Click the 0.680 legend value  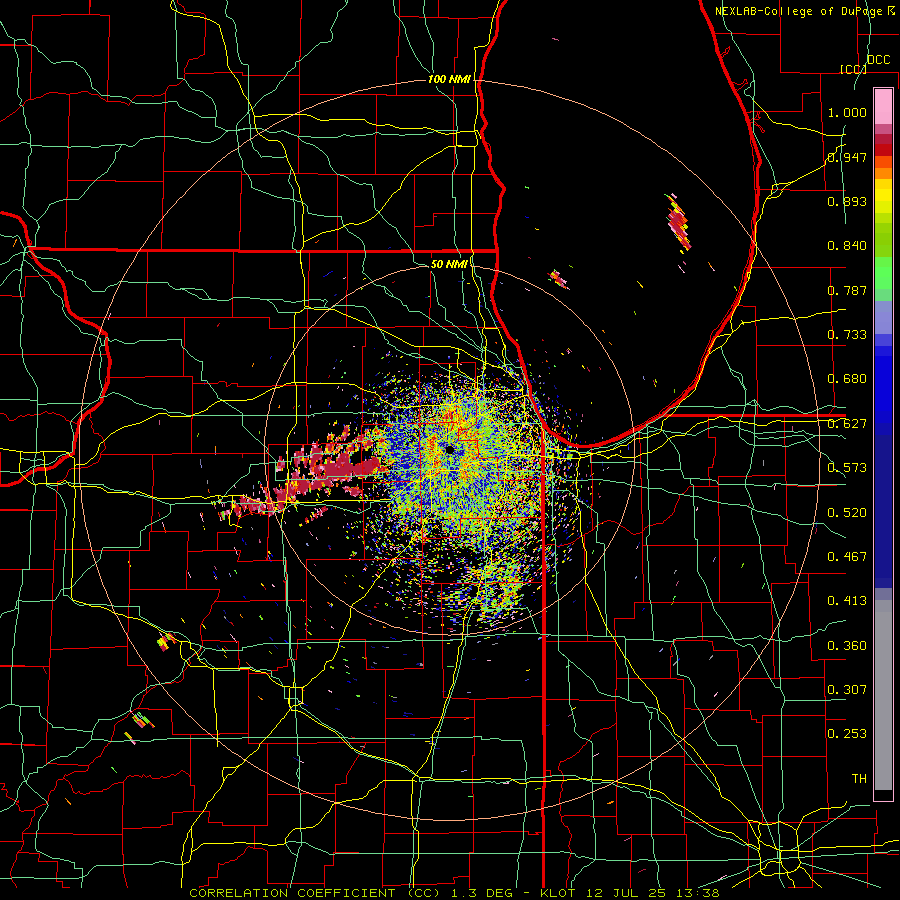click(847, 379)
